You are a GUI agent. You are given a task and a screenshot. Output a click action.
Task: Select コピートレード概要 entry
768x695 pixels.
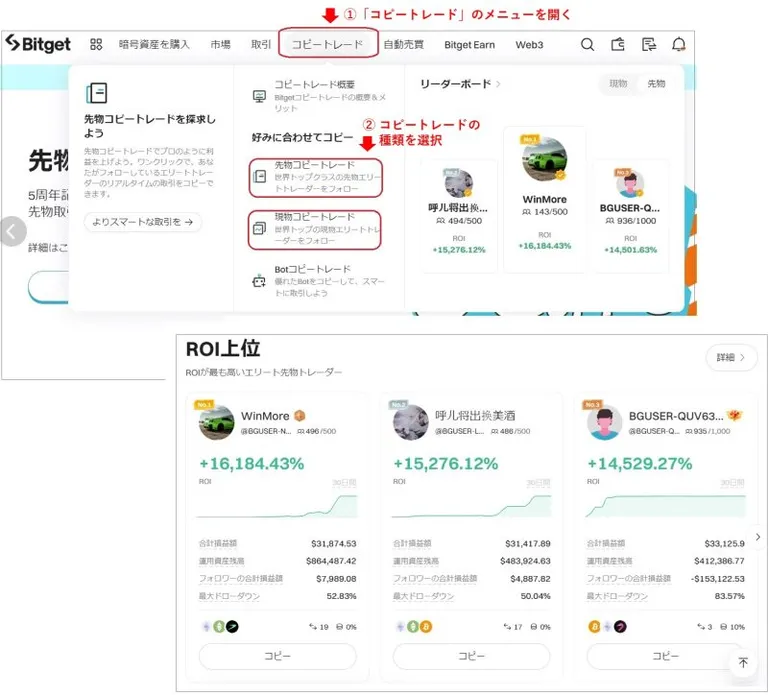319,96
